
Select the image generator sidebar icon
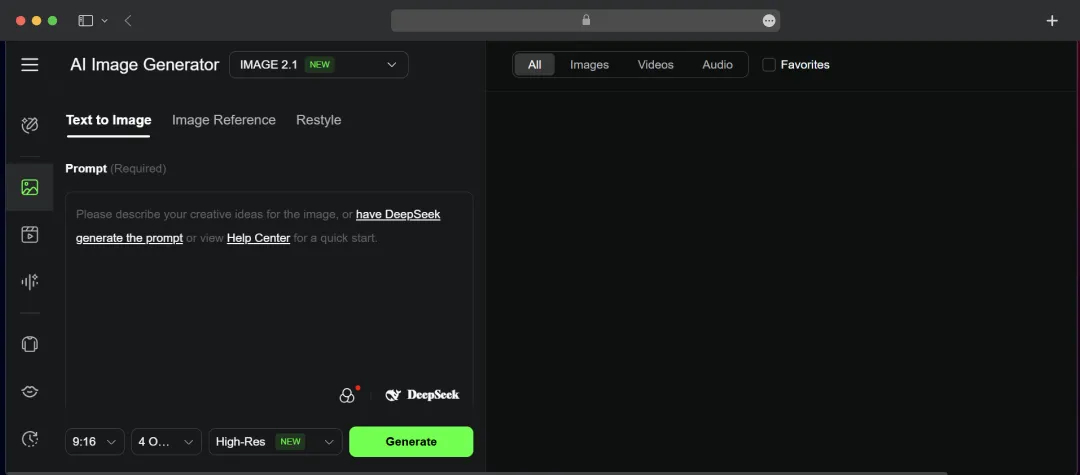pos(30,187)
